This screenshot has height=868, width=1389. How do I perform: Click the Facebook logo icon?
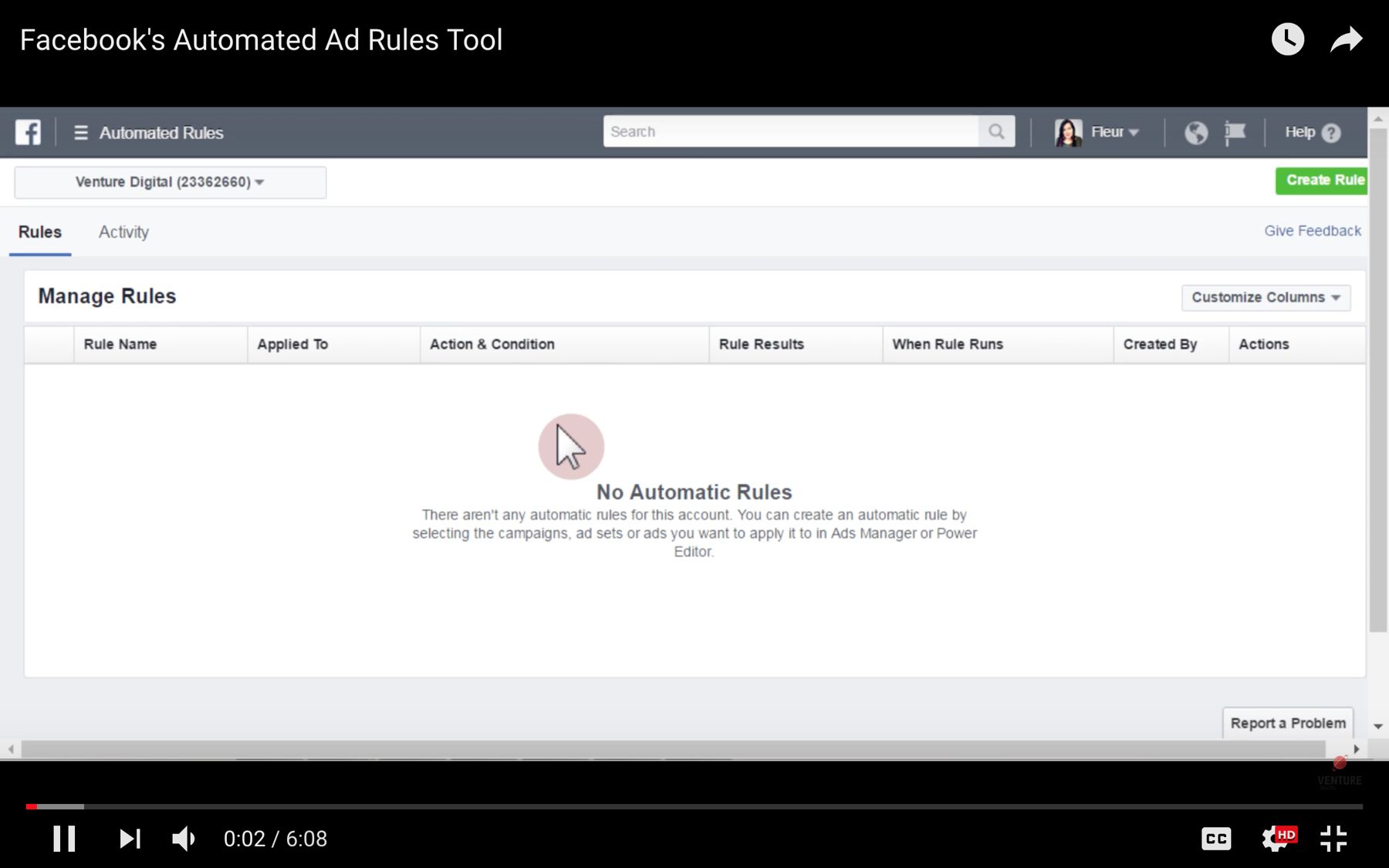click(29, 132)
